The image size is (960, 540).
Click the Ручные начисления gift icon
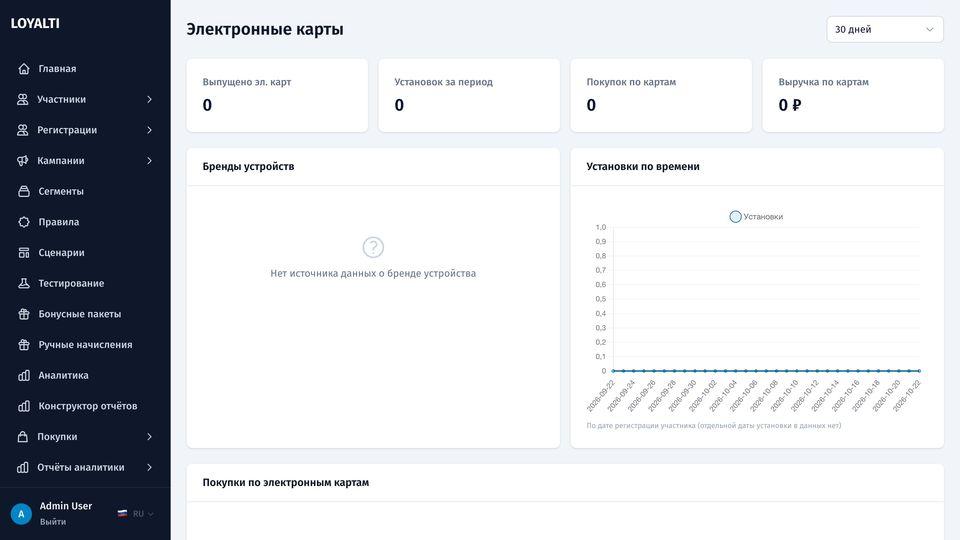24,344
